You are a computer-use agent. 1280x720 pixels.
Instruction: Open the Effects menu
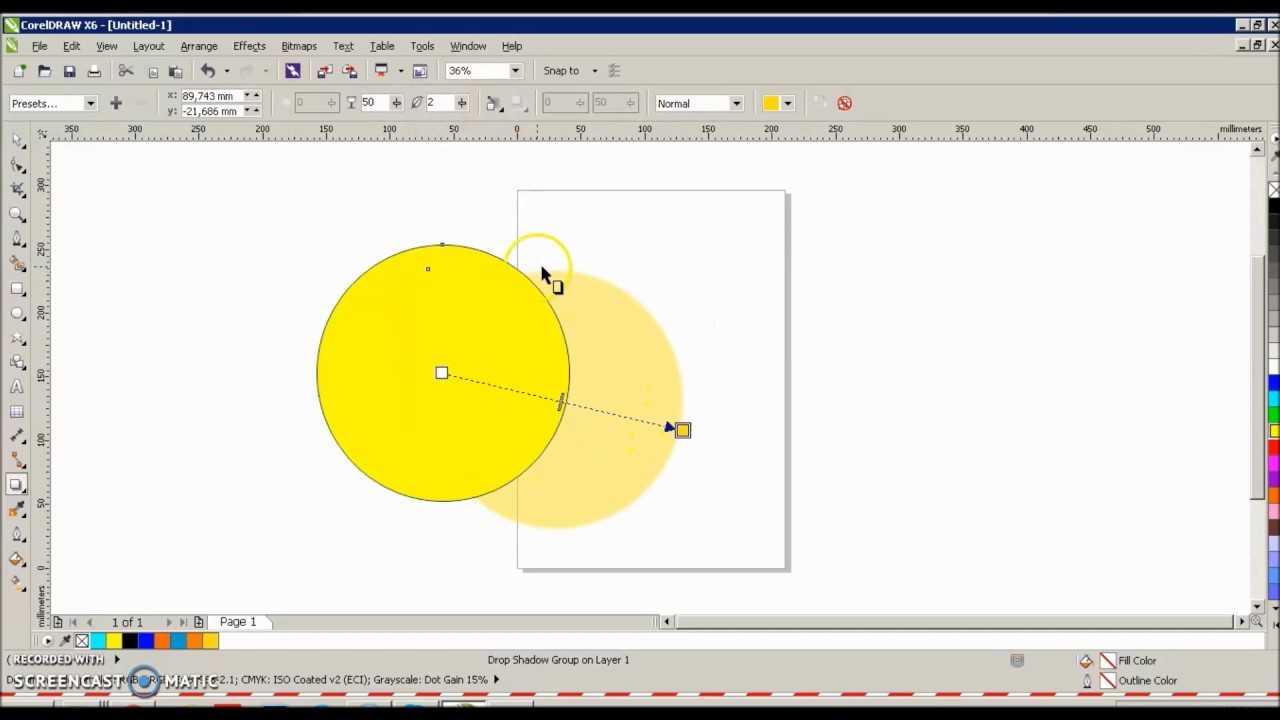pyautogui.click(x=249, y=46)
